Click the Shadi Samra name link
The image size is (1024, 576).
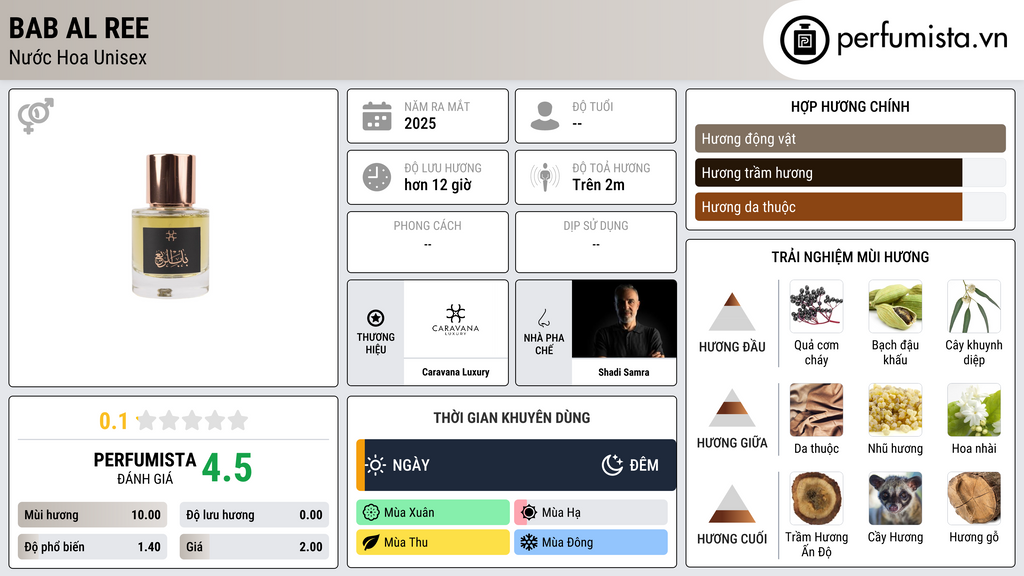coord(624,372)
